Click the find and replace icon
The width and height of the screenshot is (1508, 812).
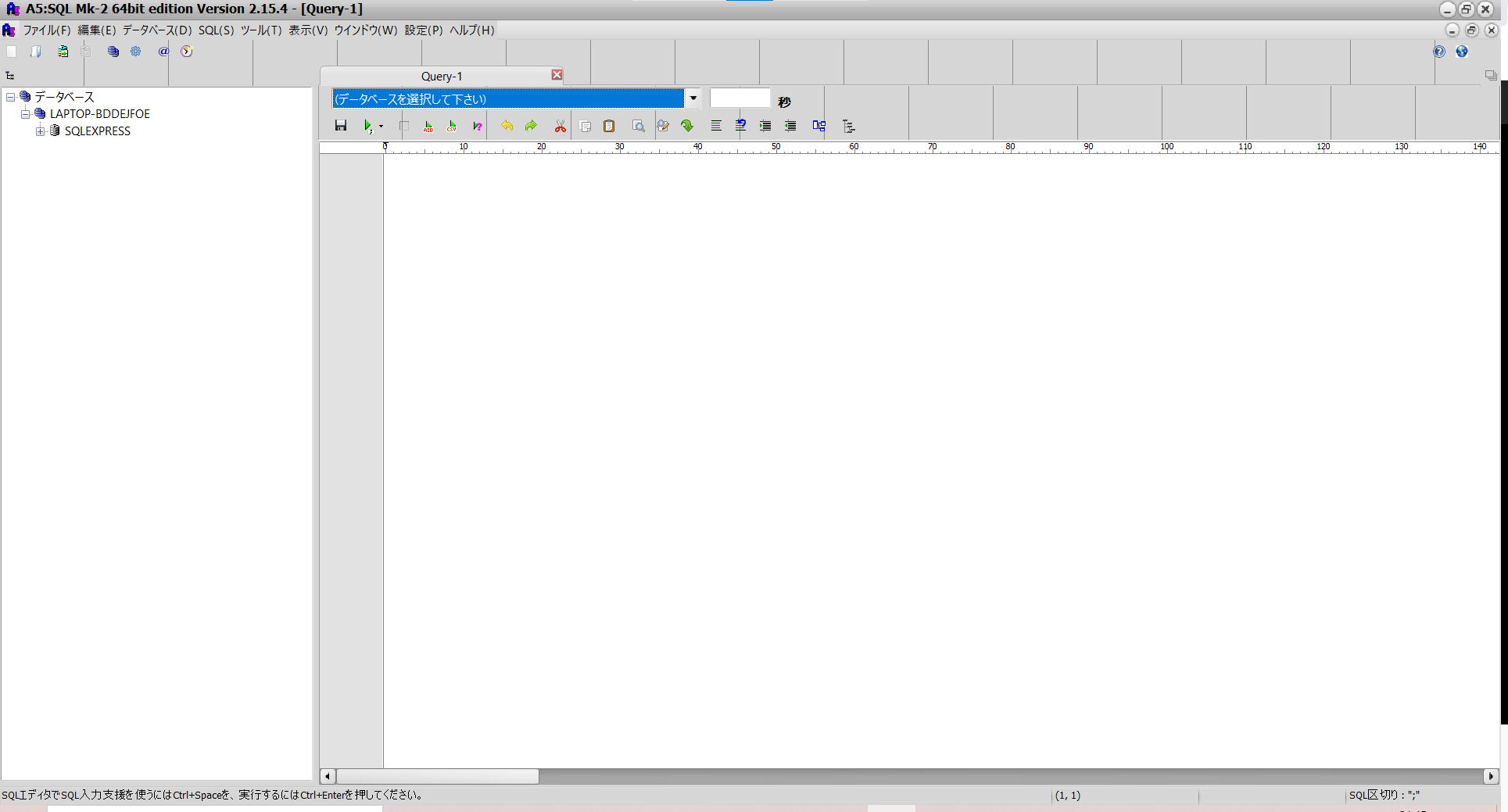663,126
